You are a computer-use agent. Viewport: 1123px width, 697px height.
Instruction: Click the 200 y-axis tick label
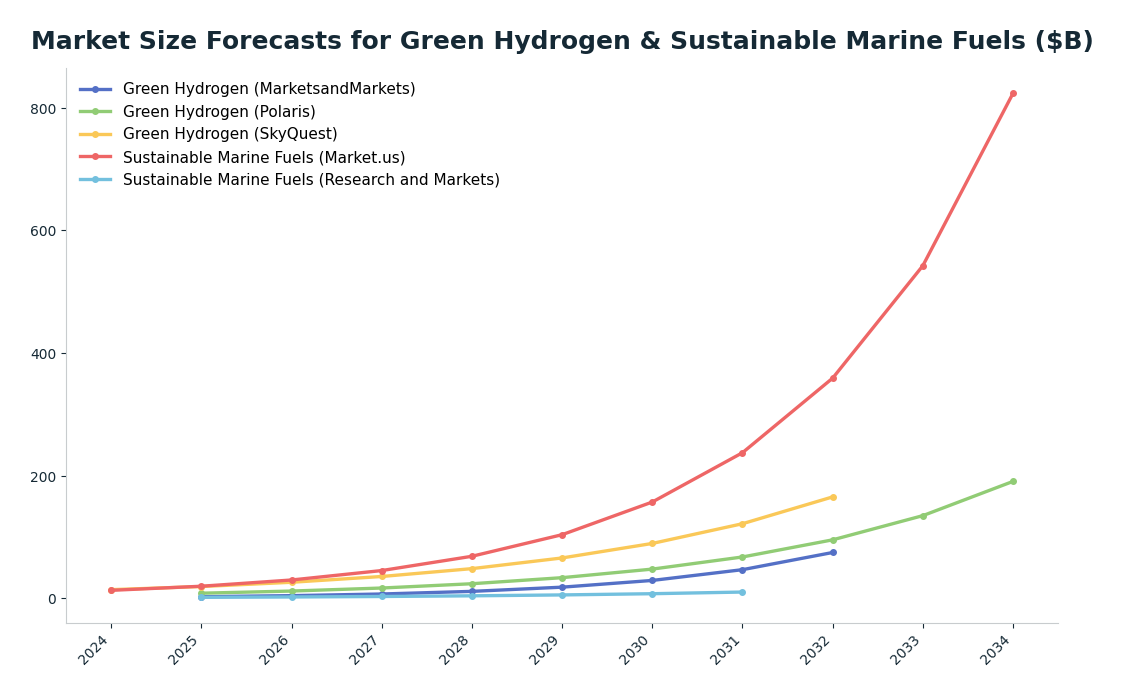point(43,476)
